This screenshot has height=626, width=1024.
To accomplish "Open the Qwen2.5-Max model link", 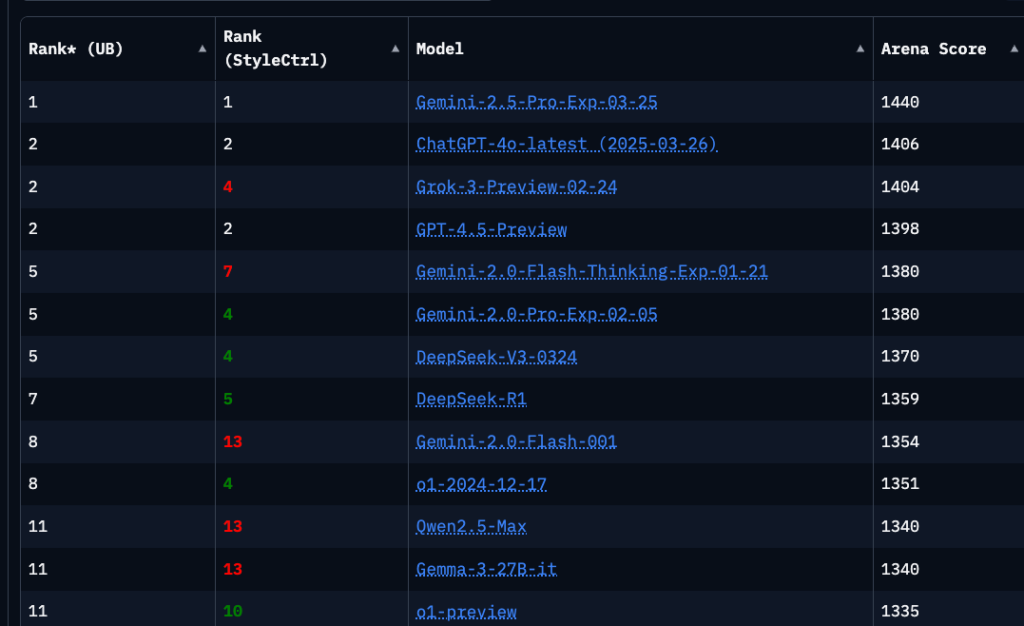I will [x=470, y=526].
